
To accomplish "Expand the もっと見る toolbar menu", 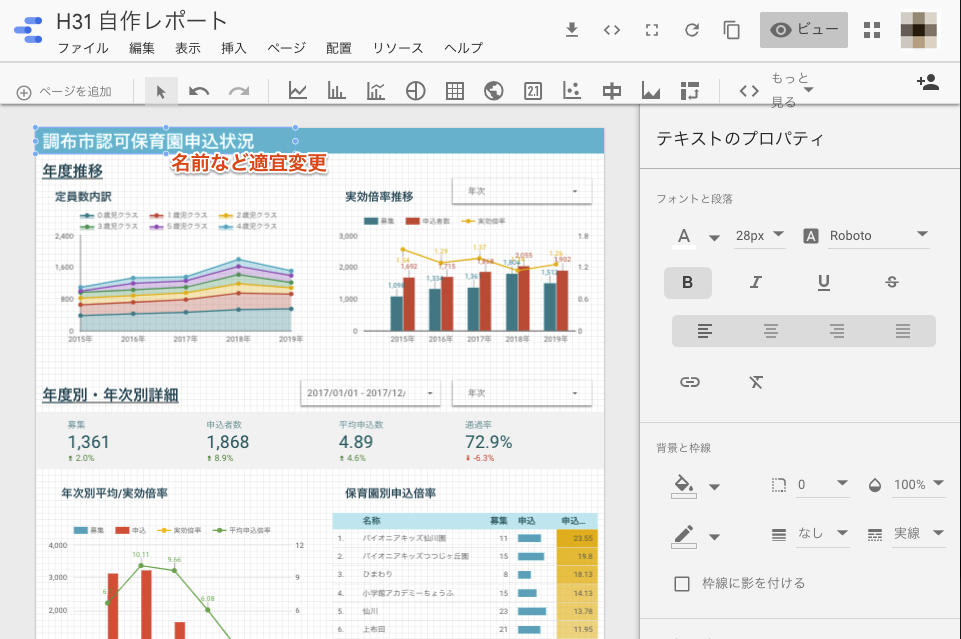I will click(x=792, y=90).
